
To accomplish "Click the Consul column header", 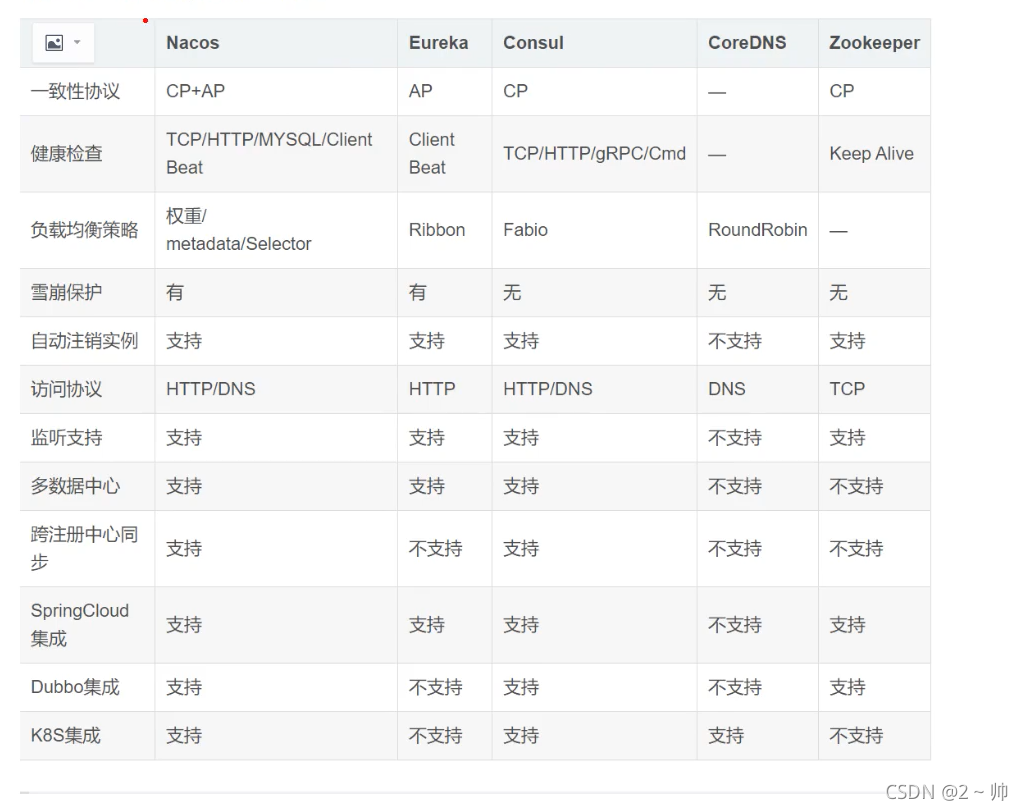I will pos(533,43).
